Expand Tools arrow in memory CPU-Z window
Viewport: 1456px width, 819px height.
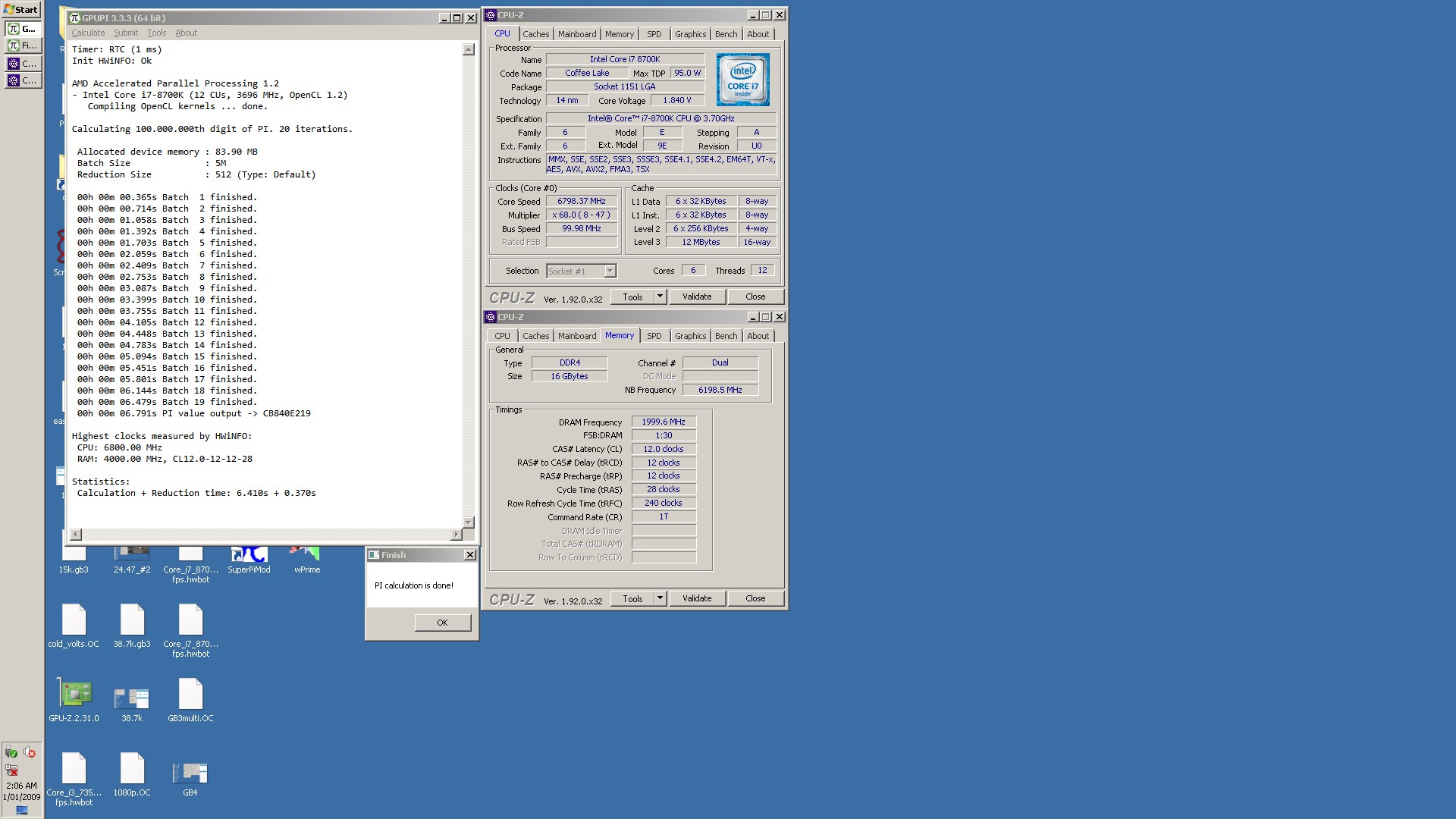tap(660, 598)
